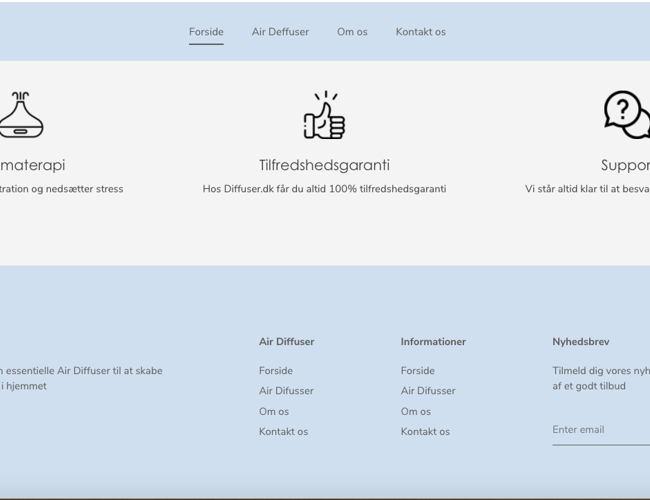The height and width of the screenshot is (500, 650).
Task: Open Om os under Air Diffuser column
Action: pyautogui.click(x=274, y=412)
